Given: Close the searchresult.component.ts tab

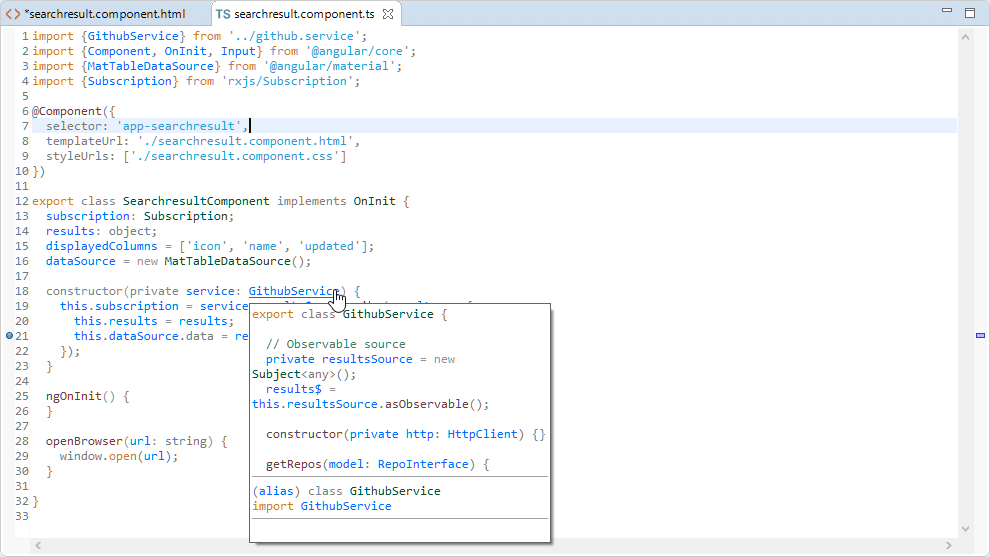Looking at the screenshot, I should [x=388, y=13].
